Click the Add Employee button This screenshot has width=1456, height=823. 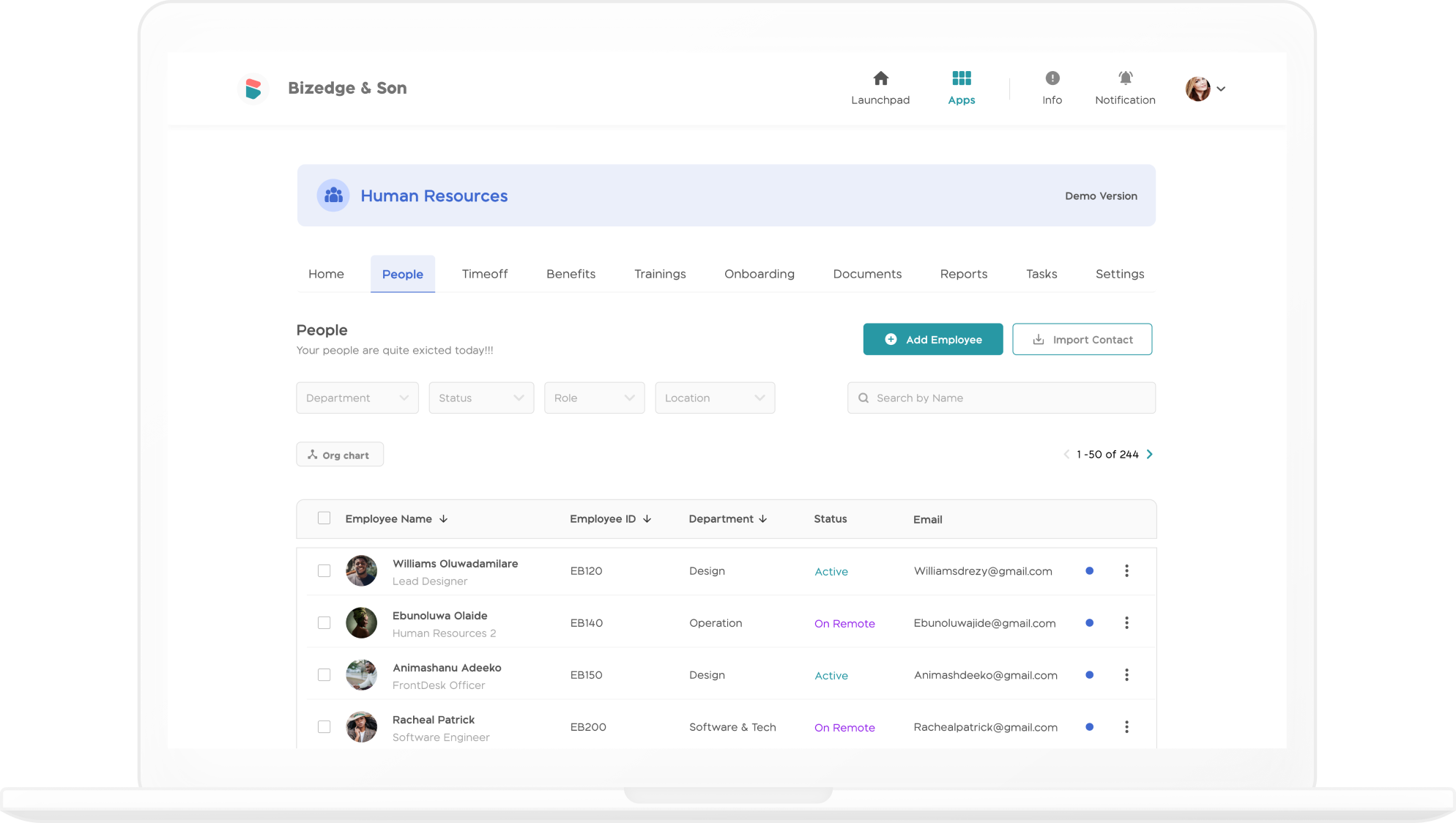[932, 339]
